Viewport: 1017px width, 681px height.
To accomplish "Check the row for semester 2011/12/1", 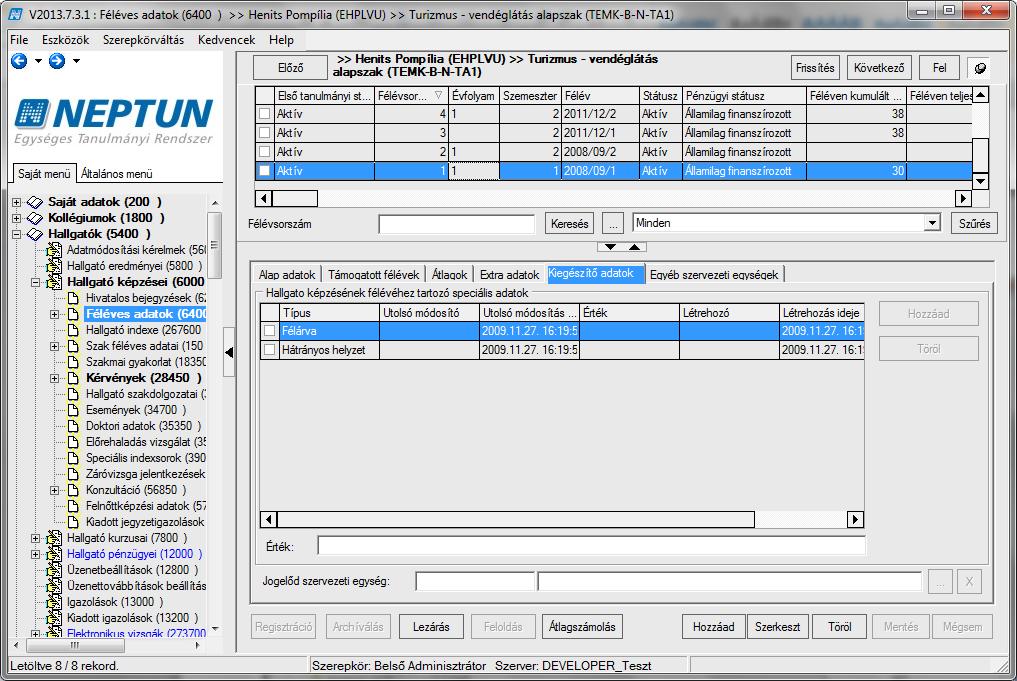I will [x=264, y=133].
